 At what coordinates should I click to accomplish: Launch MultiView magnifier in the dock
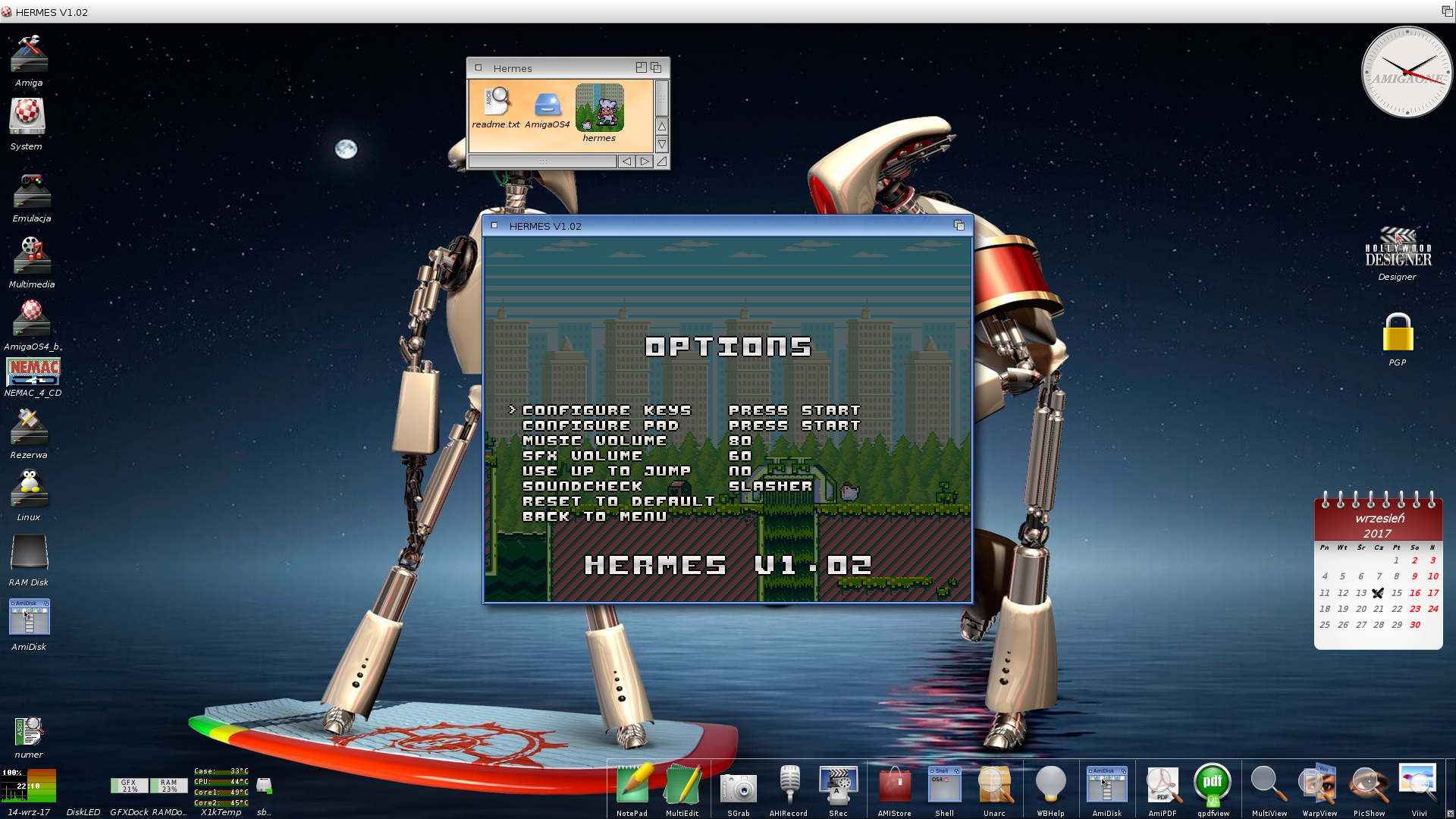point(1269,784)
